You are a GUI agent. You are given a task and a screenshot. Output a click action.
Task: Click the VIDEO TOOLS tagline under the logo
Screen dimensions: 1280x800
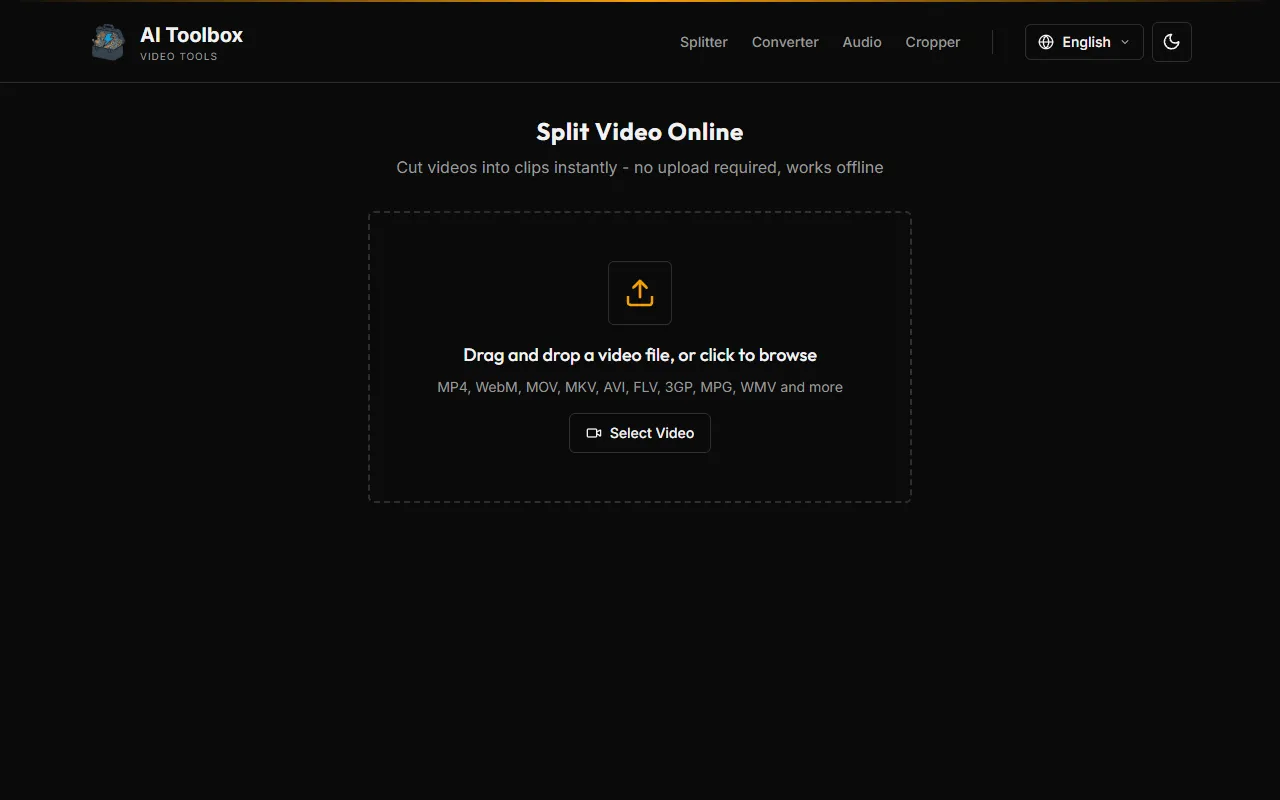[x=178, y=57]
